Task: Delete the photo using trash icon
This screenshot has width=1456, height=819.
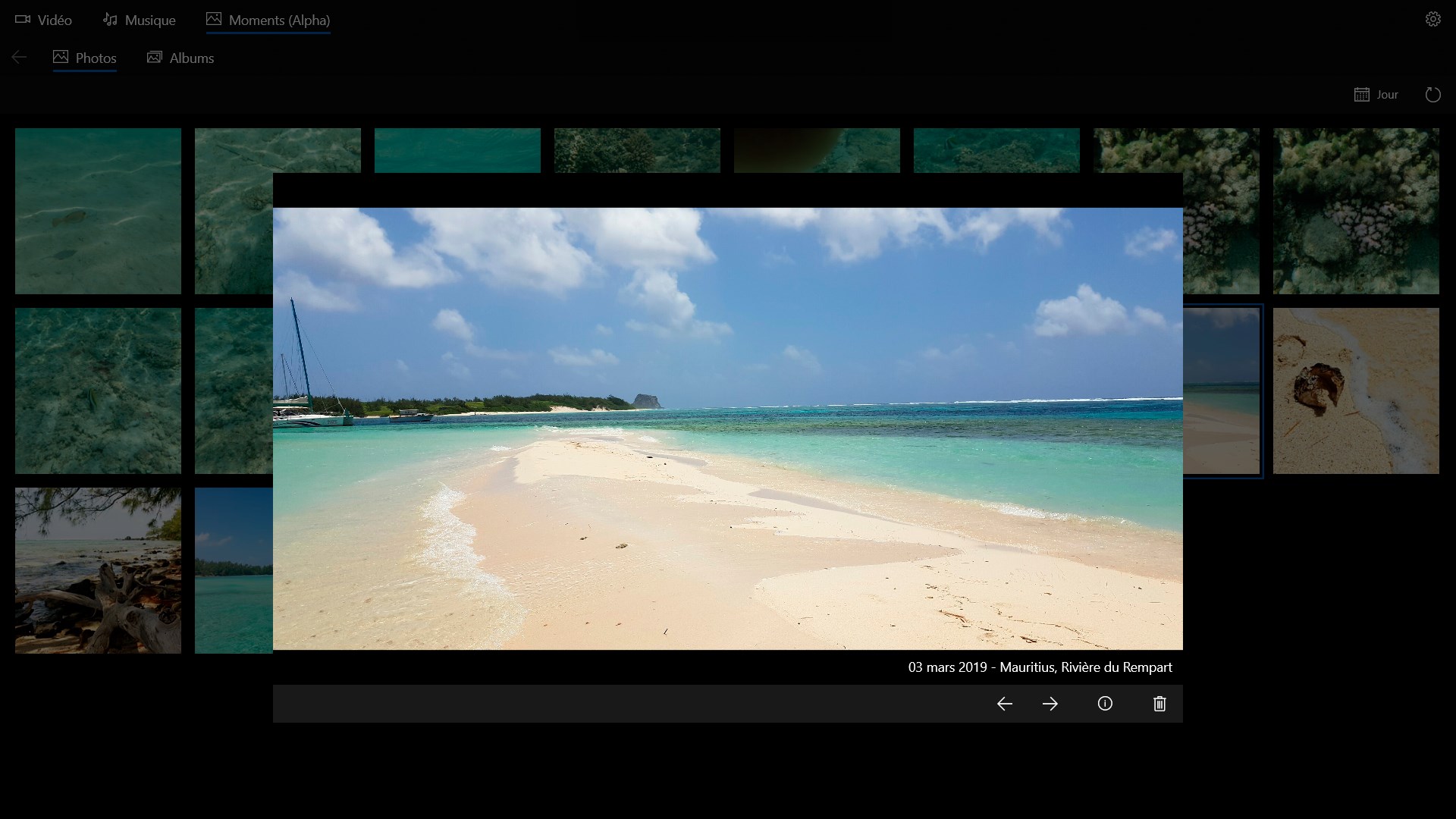Action: pos(1159,704)
